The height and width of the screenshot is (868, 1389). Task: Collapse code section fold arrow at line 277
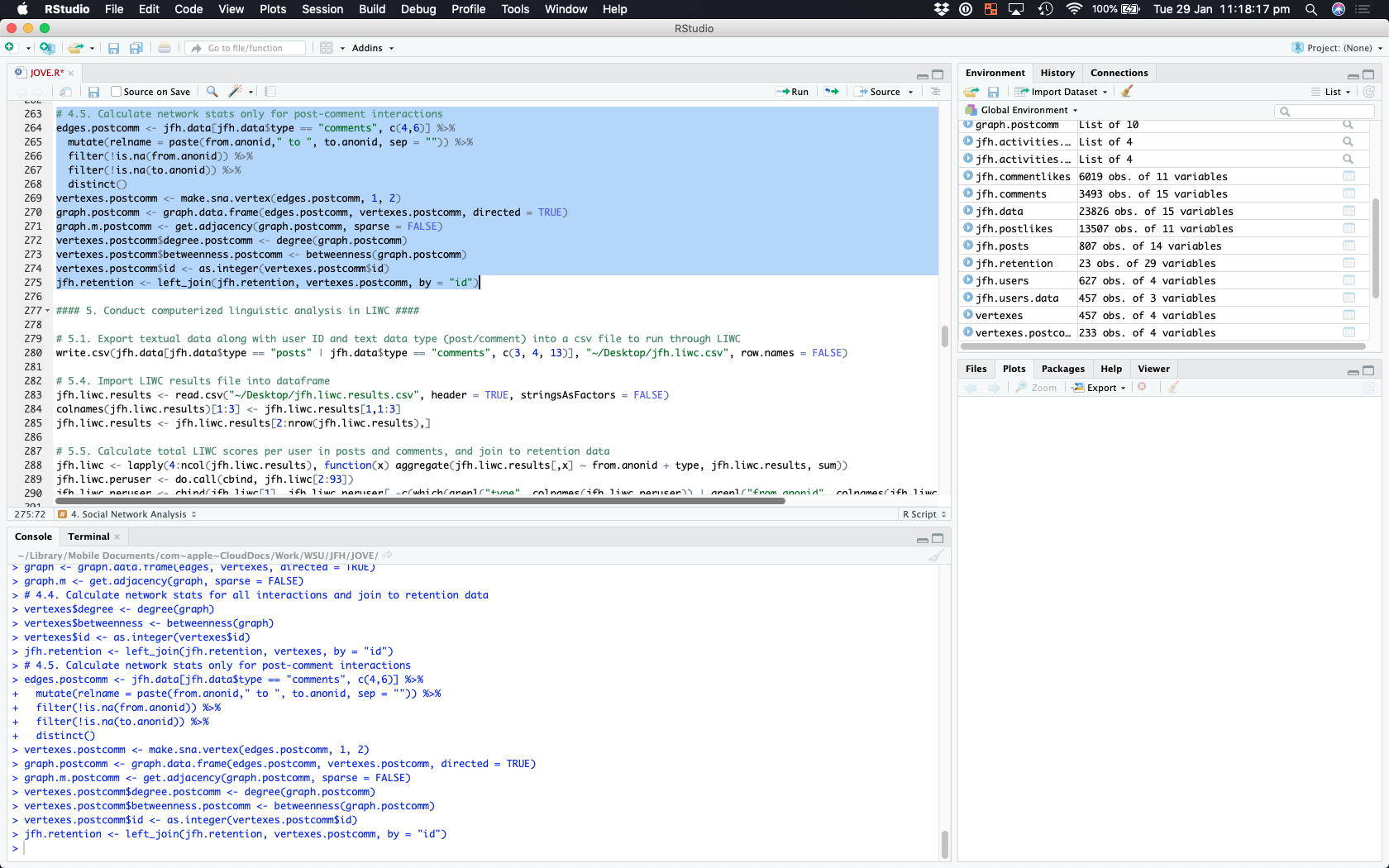click(x=47, y=311)
